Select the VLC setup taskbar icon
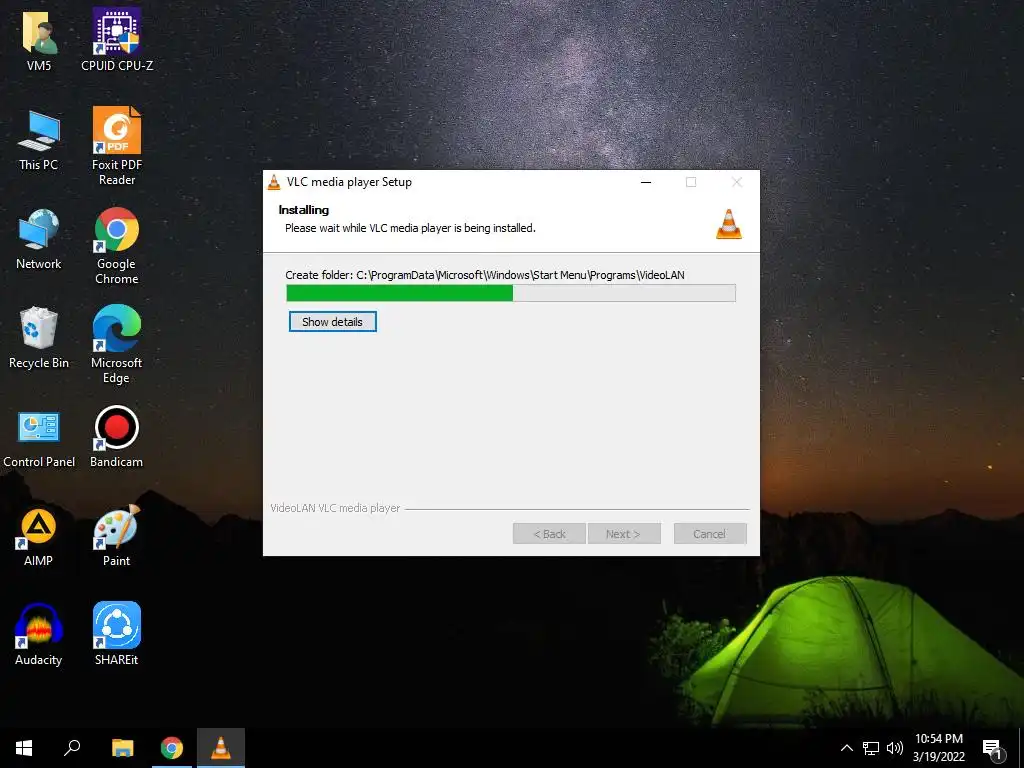Viewport: 1024px width, 768px height. tap(221, 748)
